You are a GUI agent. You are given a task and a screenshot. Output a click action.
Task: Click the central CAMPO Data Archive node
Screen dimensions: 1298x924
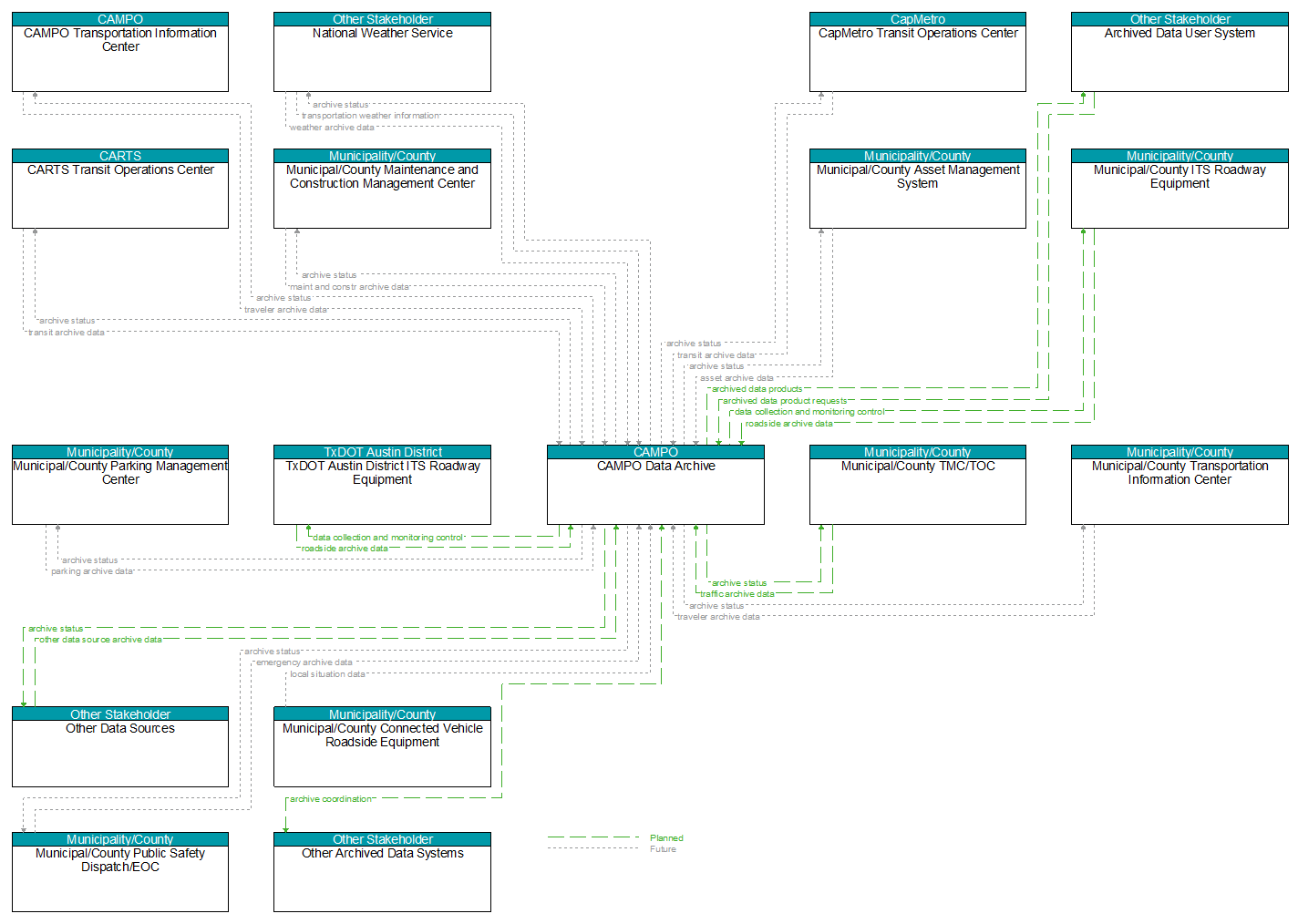pyautogui.click(x=655, y=485)
